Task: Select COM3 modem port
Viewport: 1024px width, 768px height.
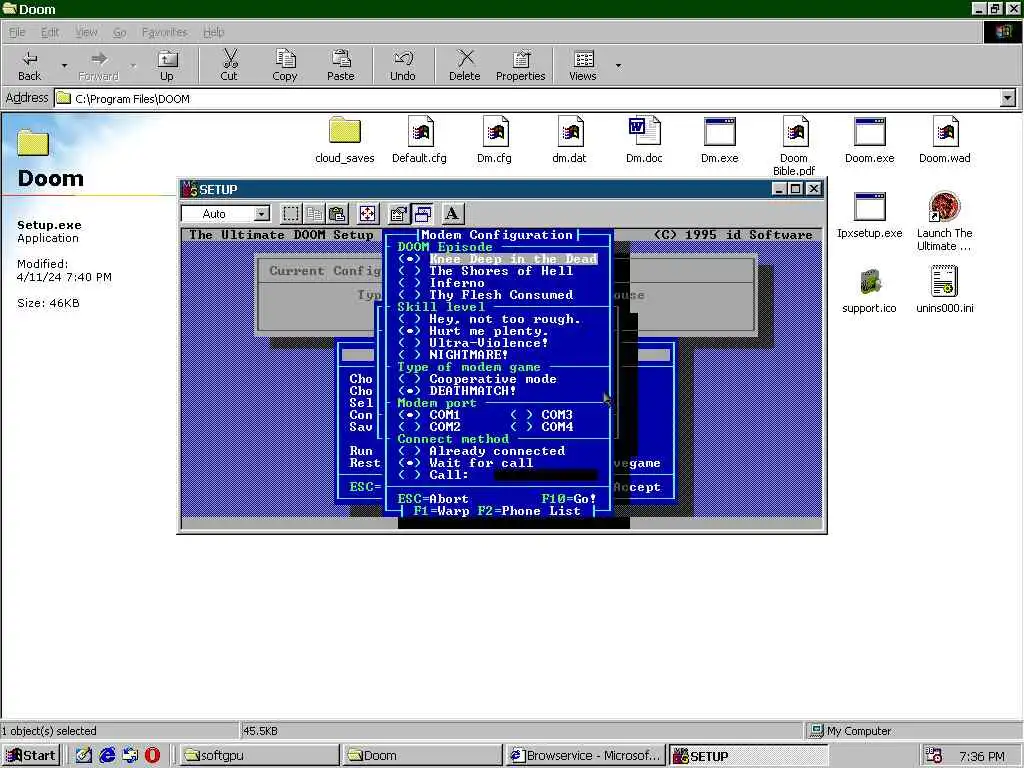Action: click(541, 415)
